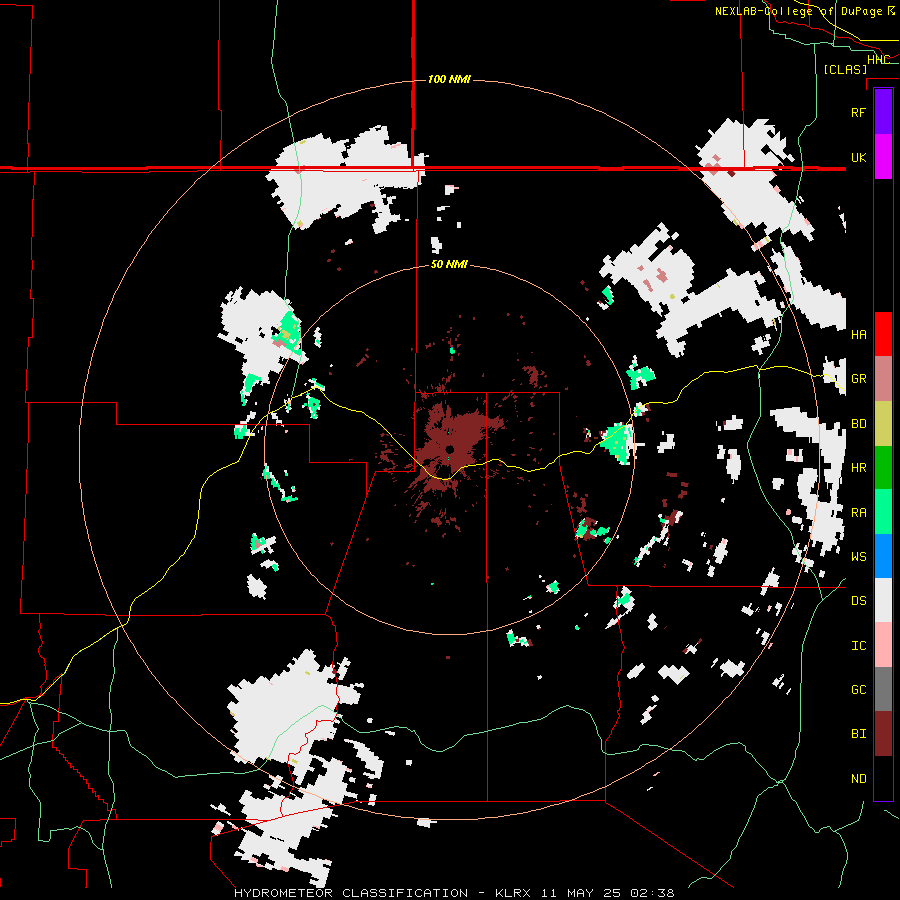
Task: Select the WS wet snow blue swatch
Action: [x=883, y=556]
